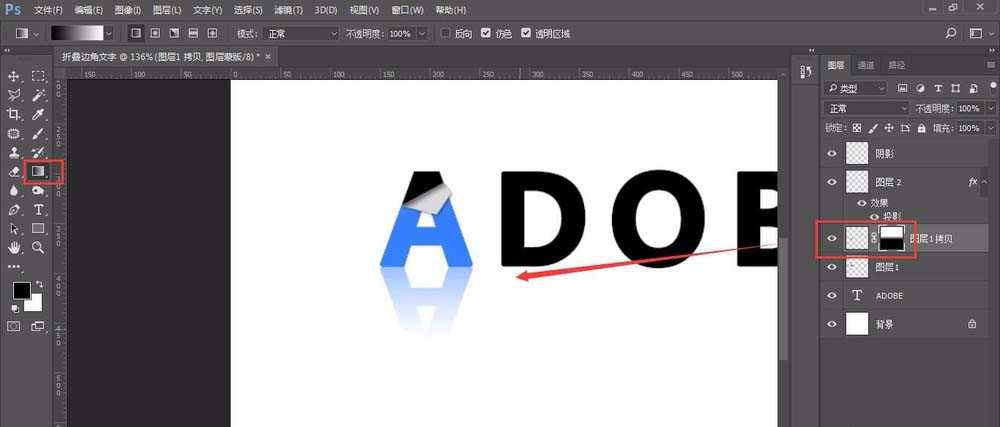Activate the Eyedropper tool

[x=38, y=114]
